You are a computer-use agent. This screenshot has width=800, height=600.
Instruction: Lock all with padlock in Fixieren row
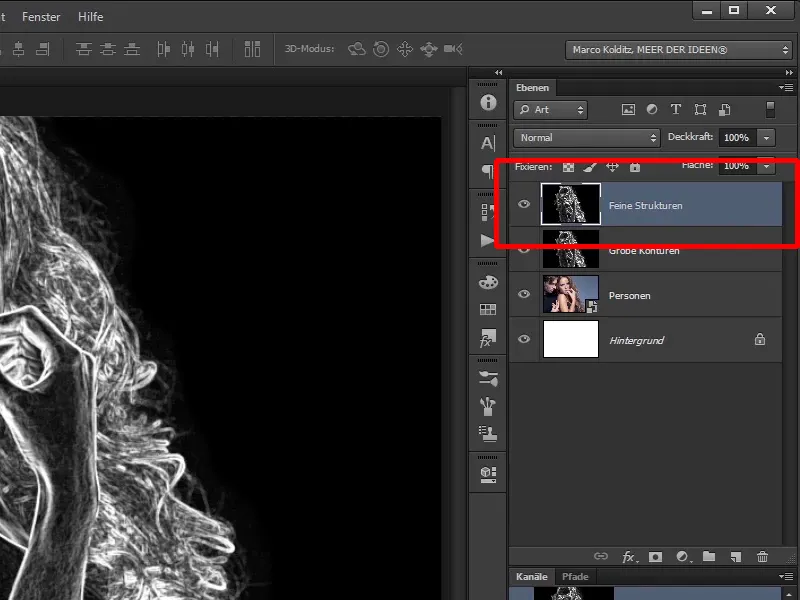635,167
